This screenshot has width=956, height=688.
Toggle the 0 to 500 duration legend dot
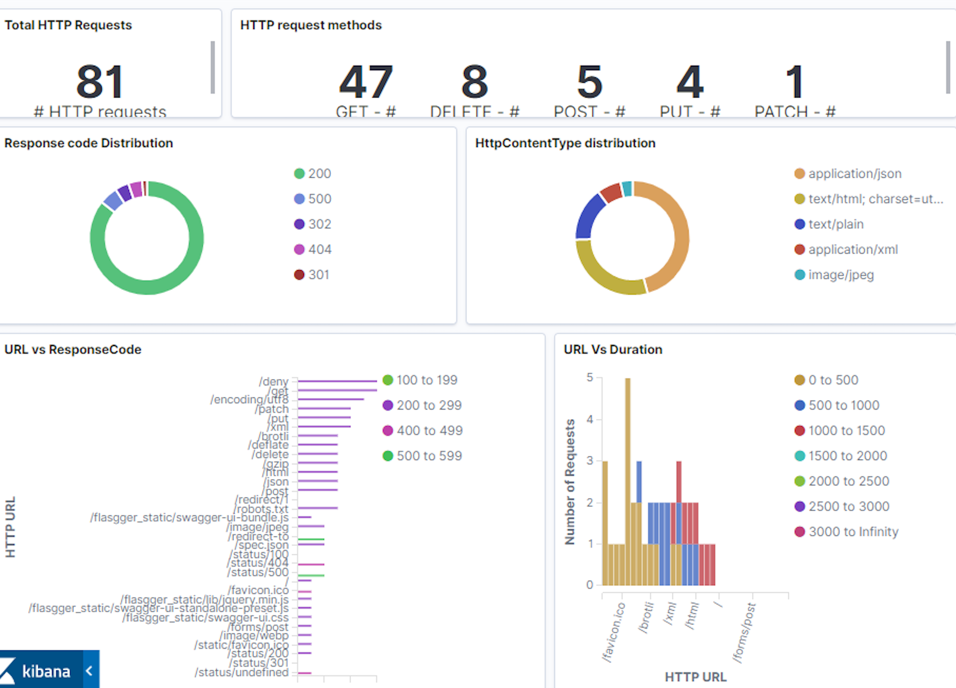[800, 380]
